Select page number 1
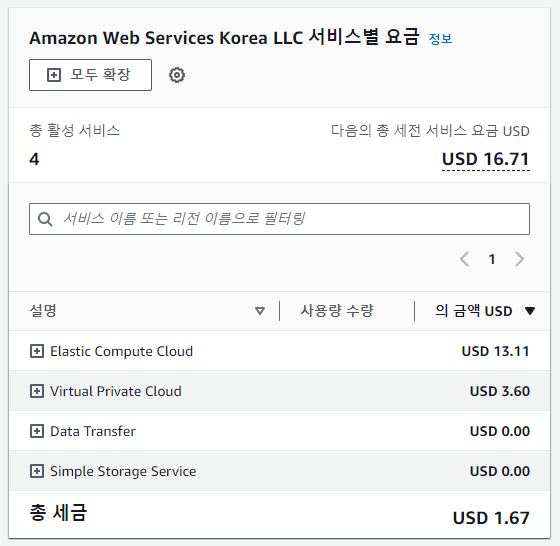 (492, 259)
